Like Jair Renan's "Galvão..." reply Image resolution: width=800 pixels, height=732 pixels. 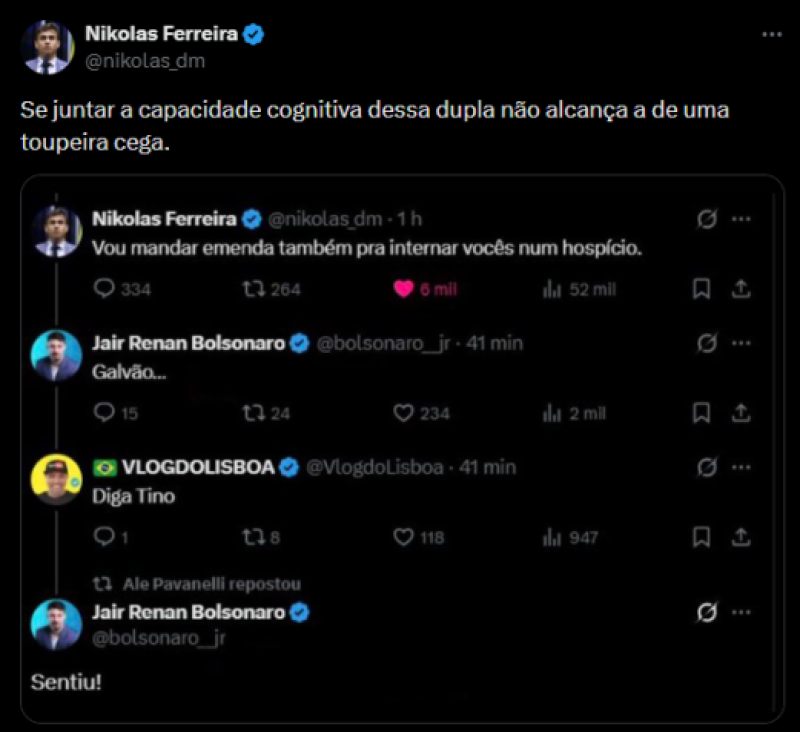coord(404,412)
